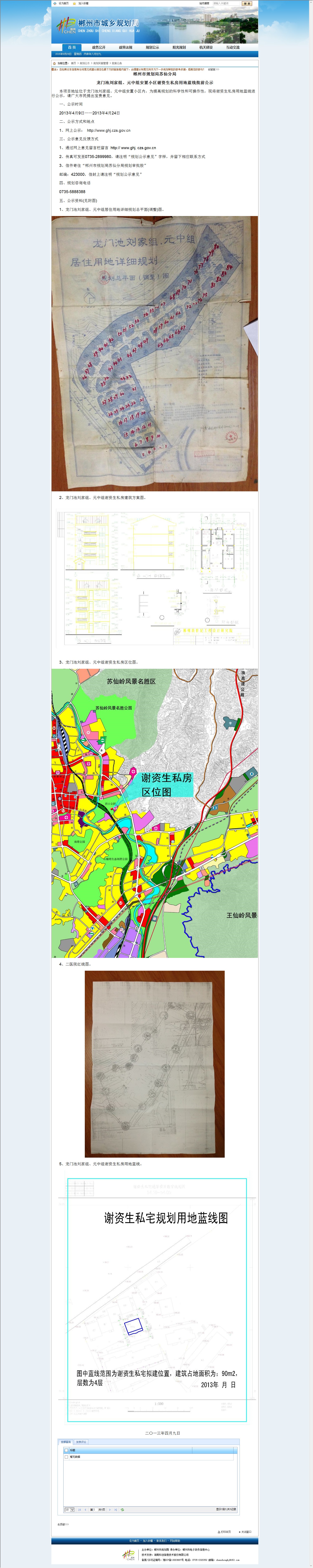This screenshot has height=1568, width=313.
Task: Click last page pagination icon
Action: (x=116, y=1510)
